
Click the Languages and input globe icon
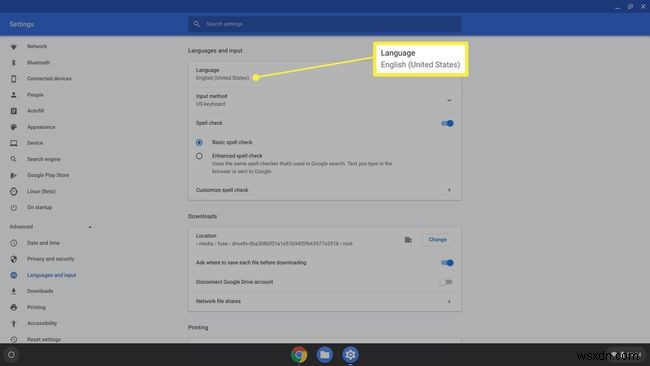[x=14, y=275]
